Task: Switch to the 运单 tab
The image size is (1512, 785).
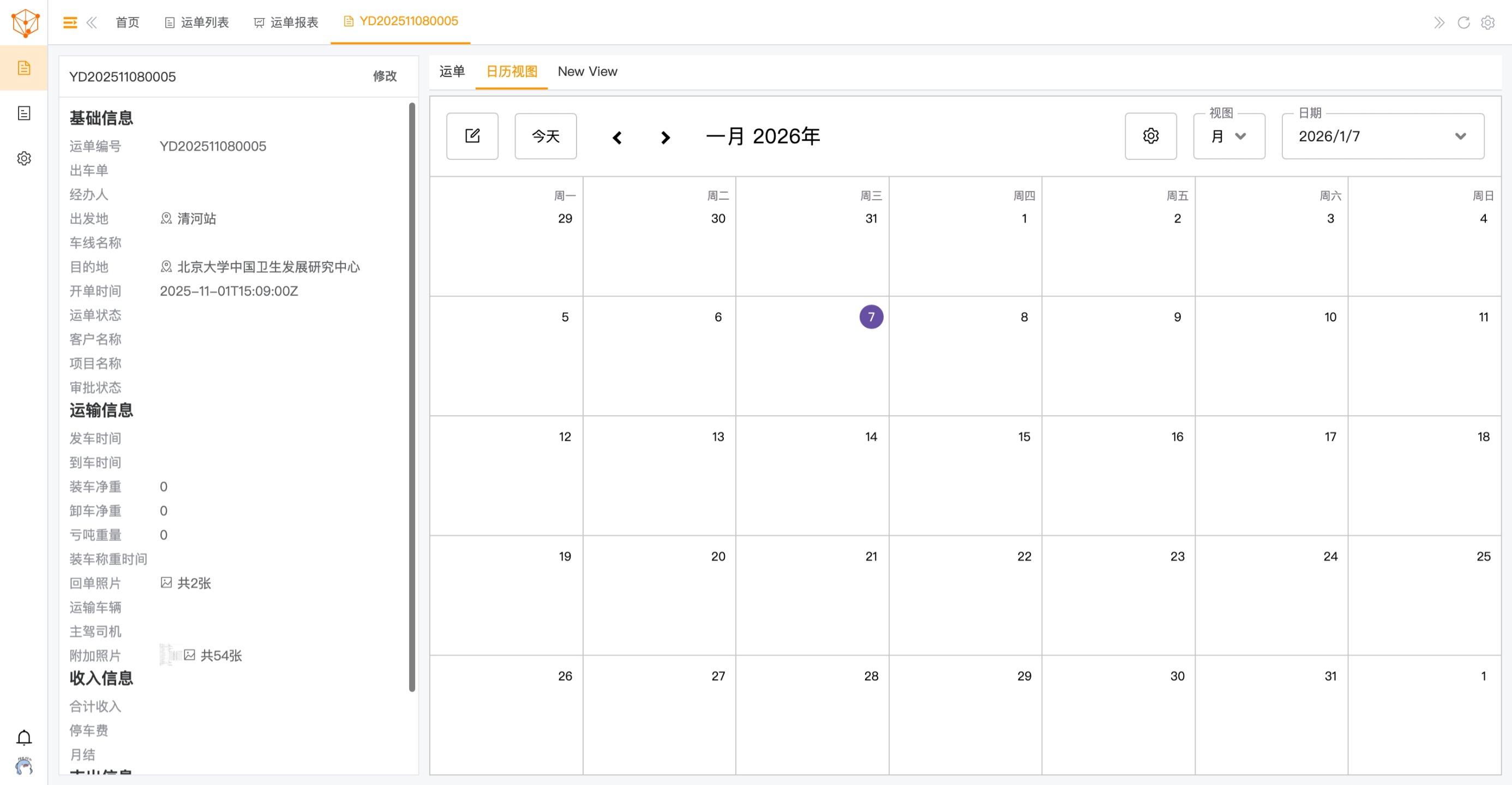Action: (452, 71)
